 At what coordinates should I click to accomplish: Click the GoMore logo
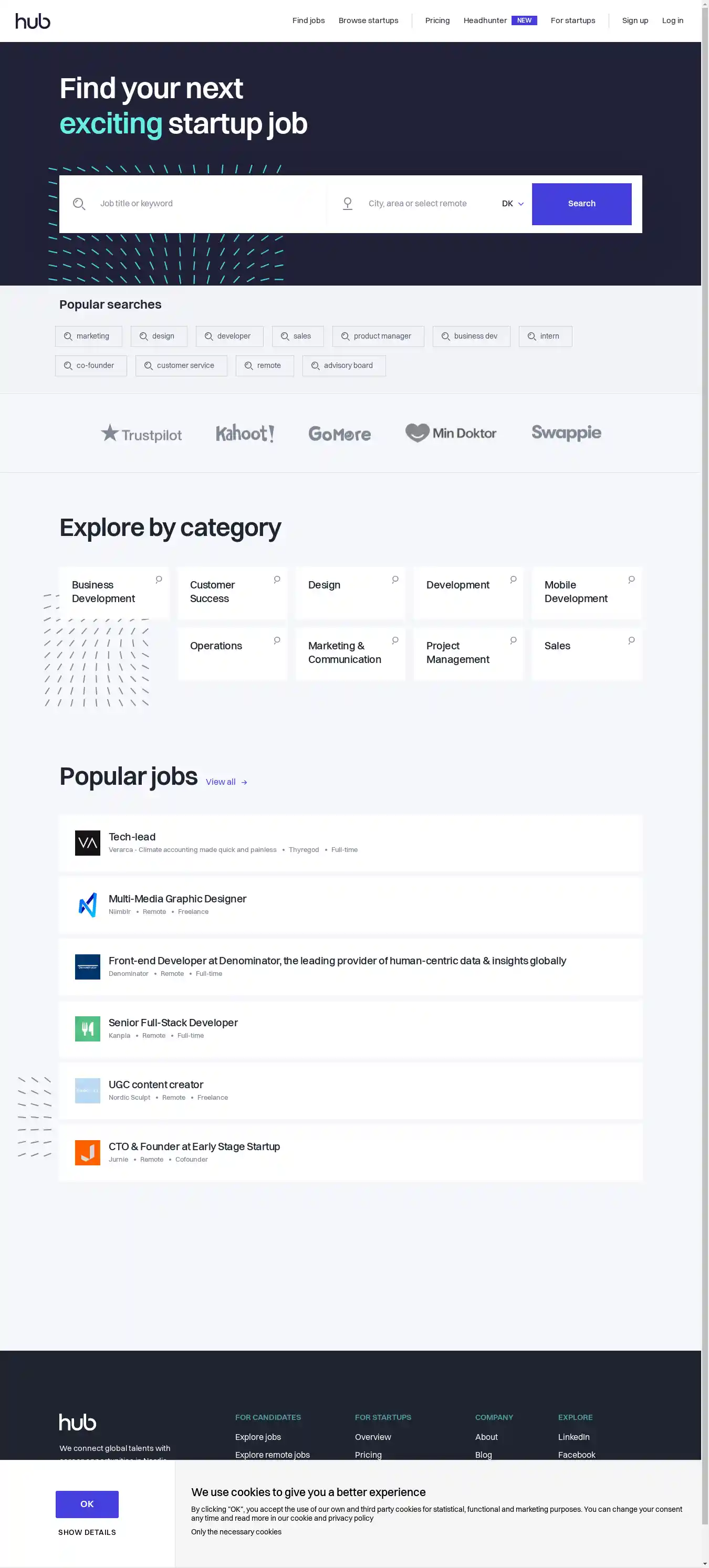[x=339, y=434]
